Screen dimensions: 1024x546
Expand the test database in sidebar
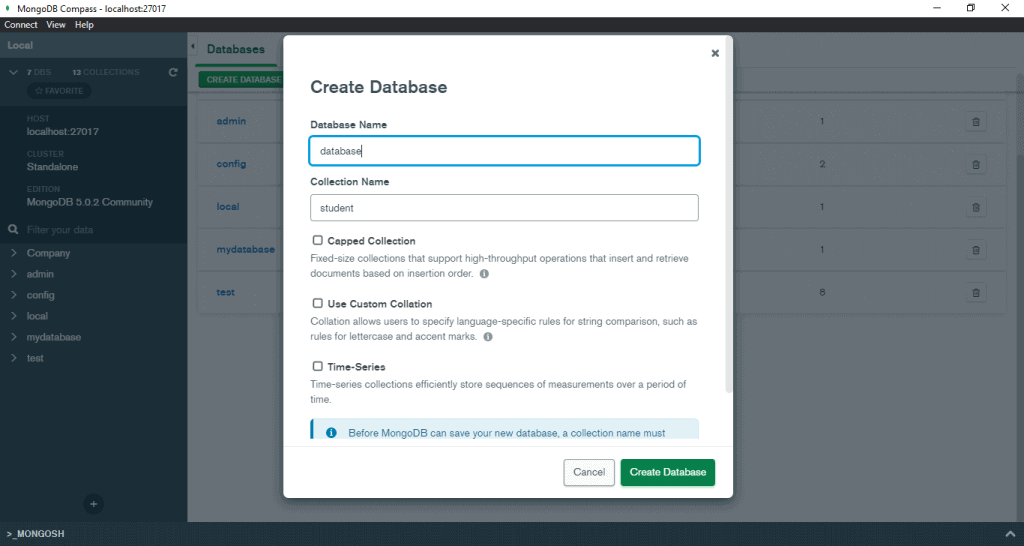[x=14, y=358]
